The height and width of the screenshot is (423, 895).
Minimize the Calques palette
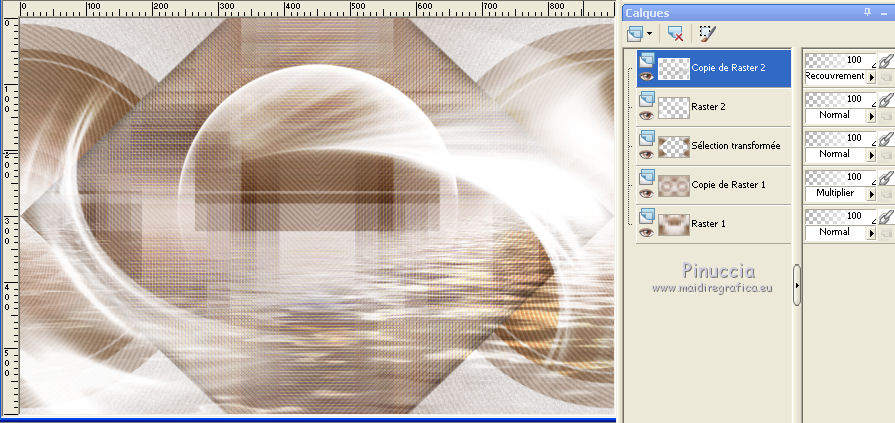[885, 13]
